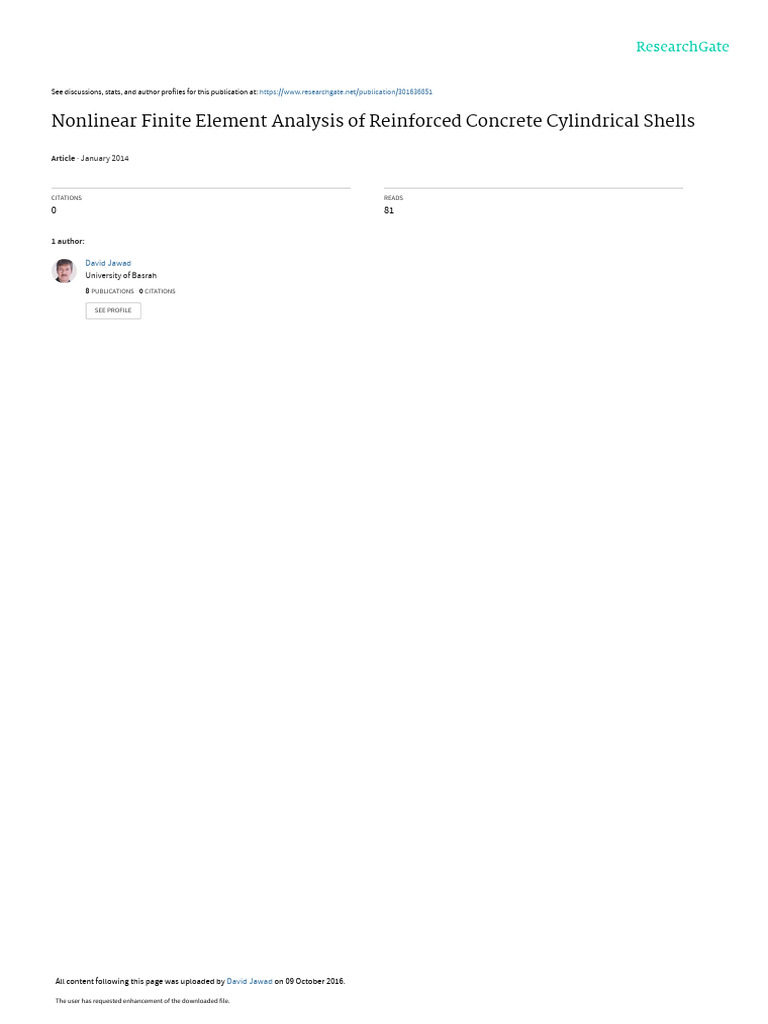Click the READS count 81
The image size is (768, 1024).
[x=389, y=210]
